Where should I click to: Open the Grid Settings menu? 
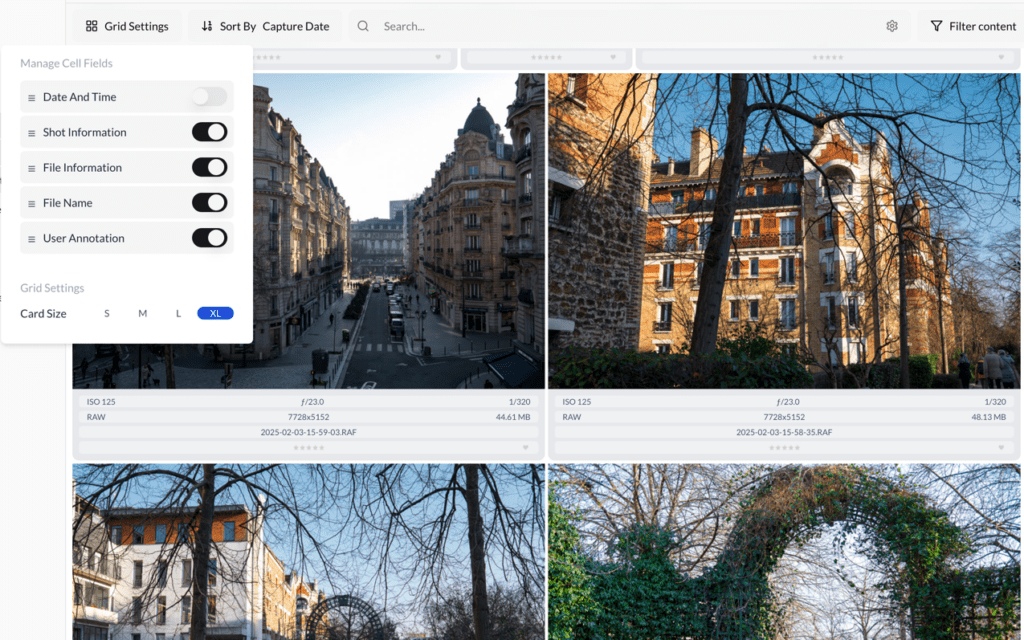pos(127,26)
